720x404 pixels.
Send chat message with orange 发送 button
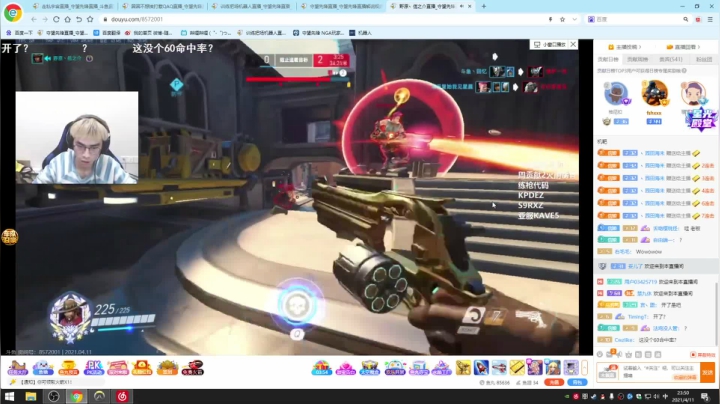[x=707, y=372]
